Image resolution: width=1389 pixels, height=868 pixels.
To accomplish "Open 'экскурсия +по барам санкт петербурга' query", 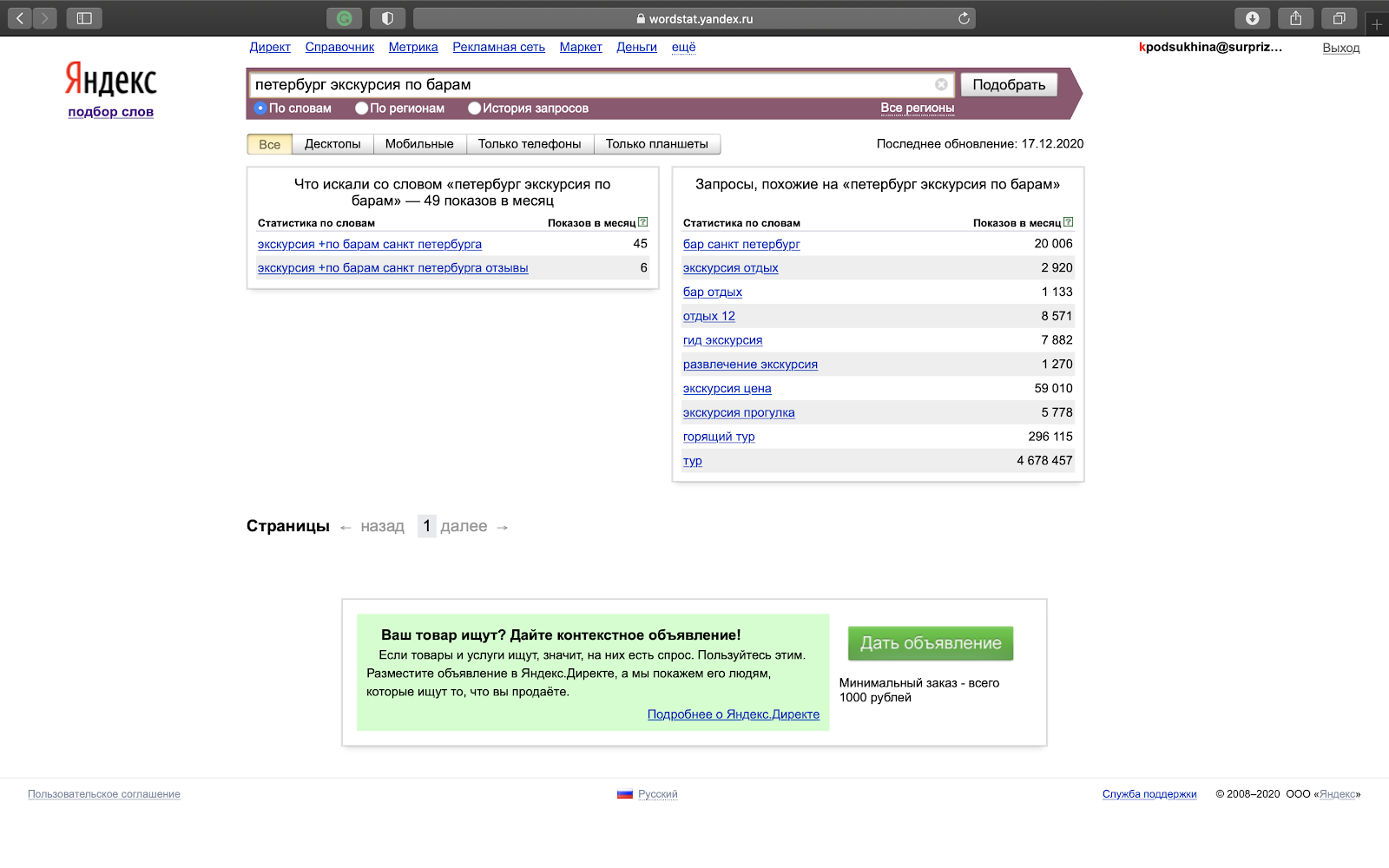I will point(370,244).
